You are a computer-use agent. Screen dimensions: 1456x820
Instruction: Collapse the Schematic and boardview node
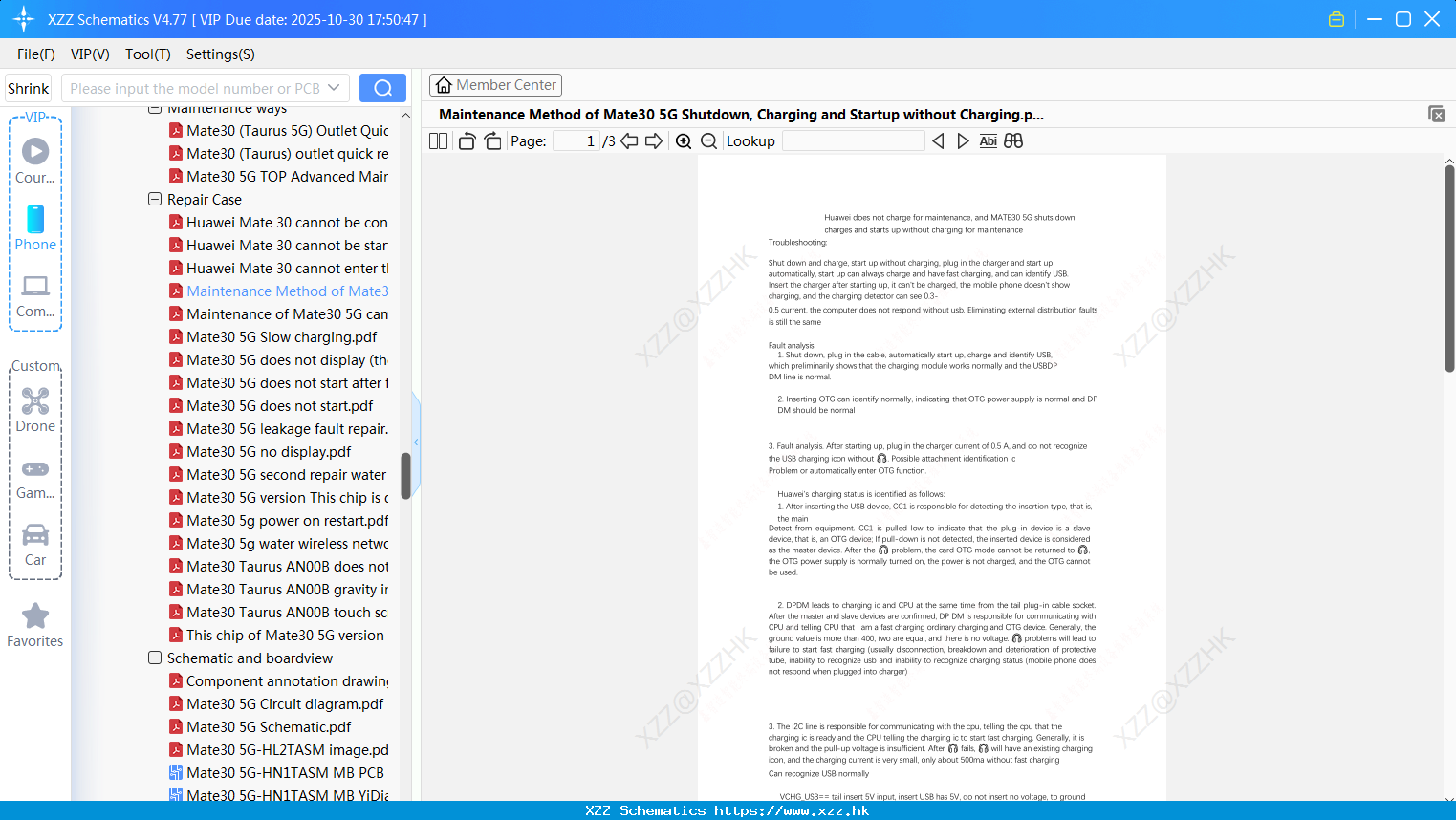tap(155, 658)
